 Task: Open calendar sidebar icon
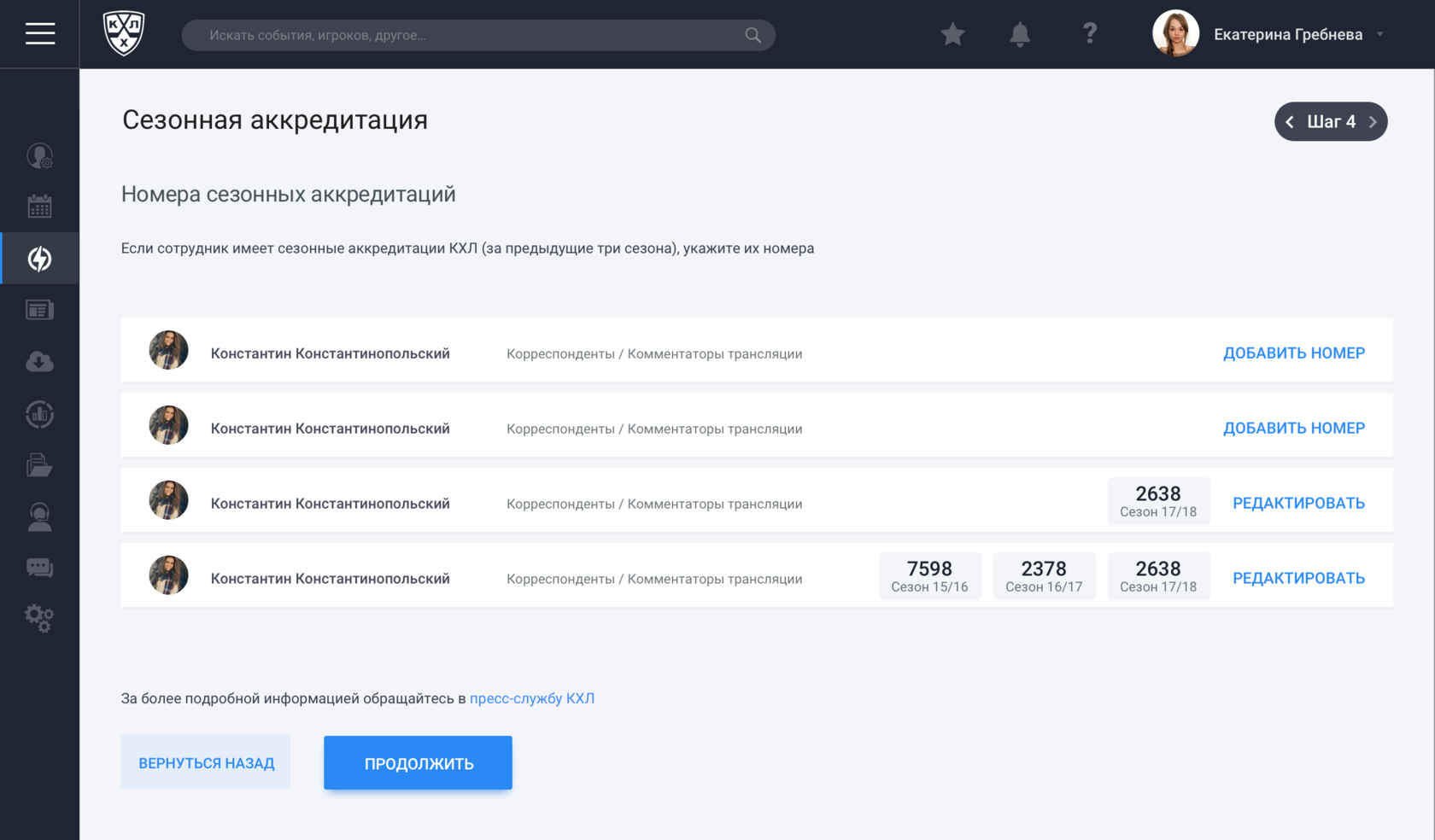[x=39, y=206]
